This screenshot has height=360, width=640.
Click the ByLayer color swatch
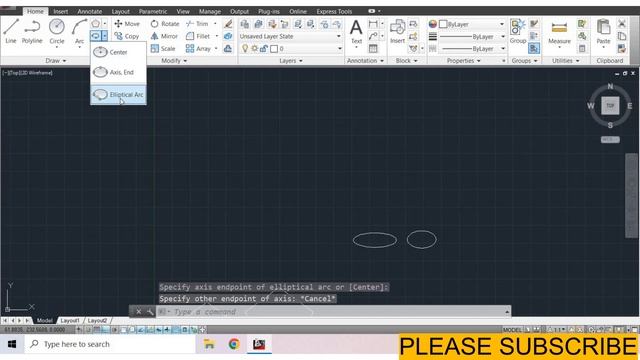[x=443, y=24]
